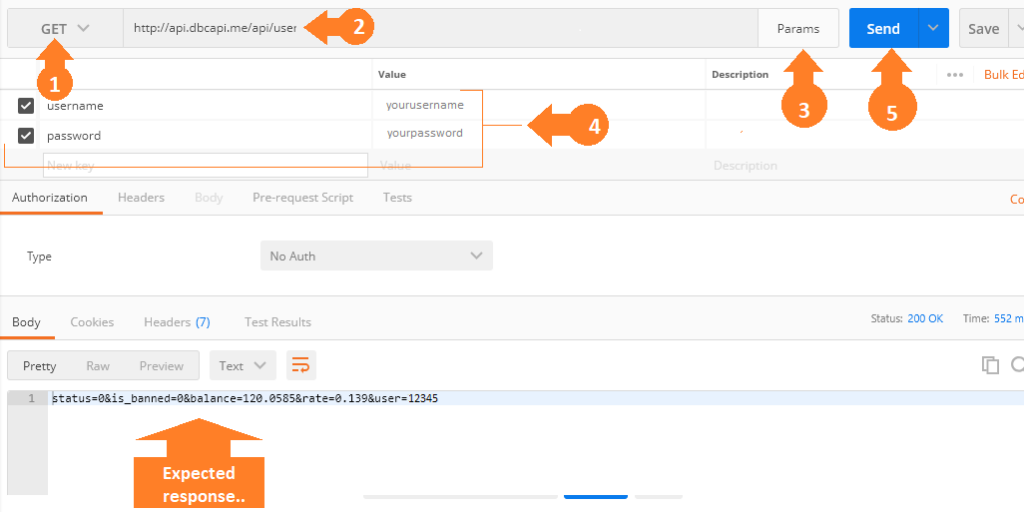This screenshot has width=1024, height=512.
Task: Click the Params button
Action: [798, 29]
